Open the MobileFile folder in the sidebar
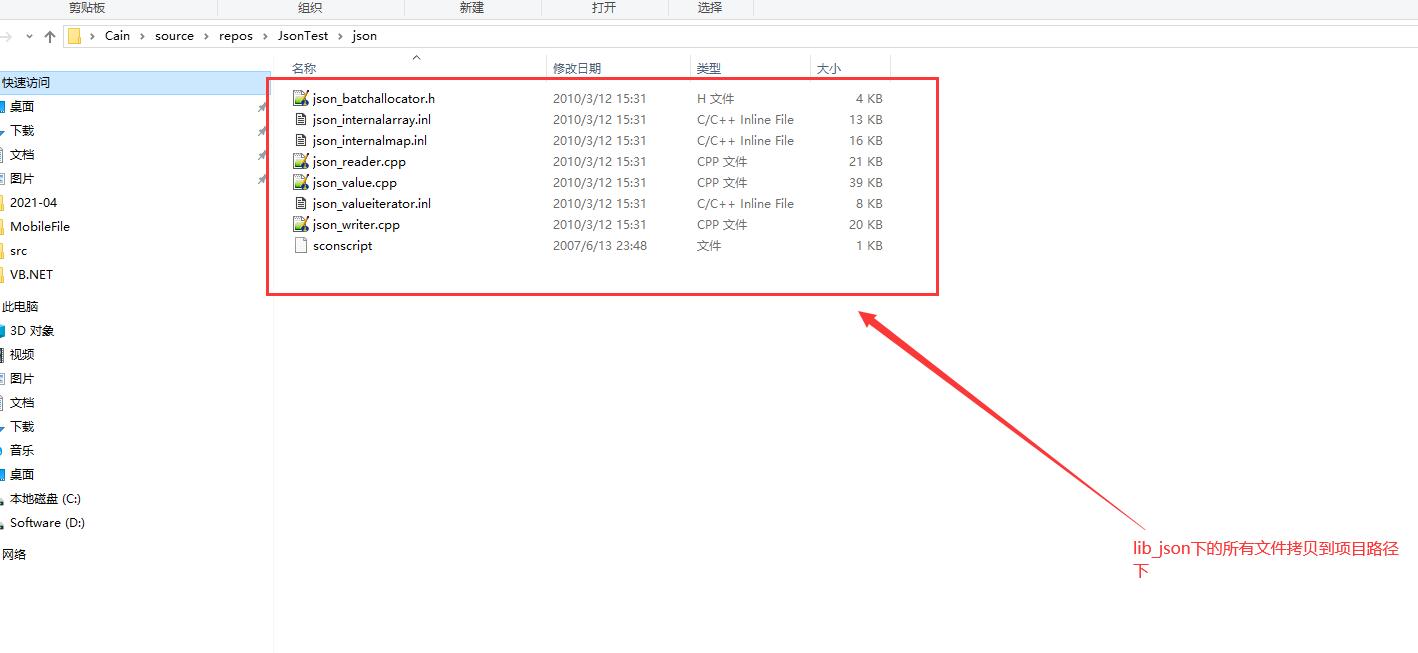 [x=38, y=226]
